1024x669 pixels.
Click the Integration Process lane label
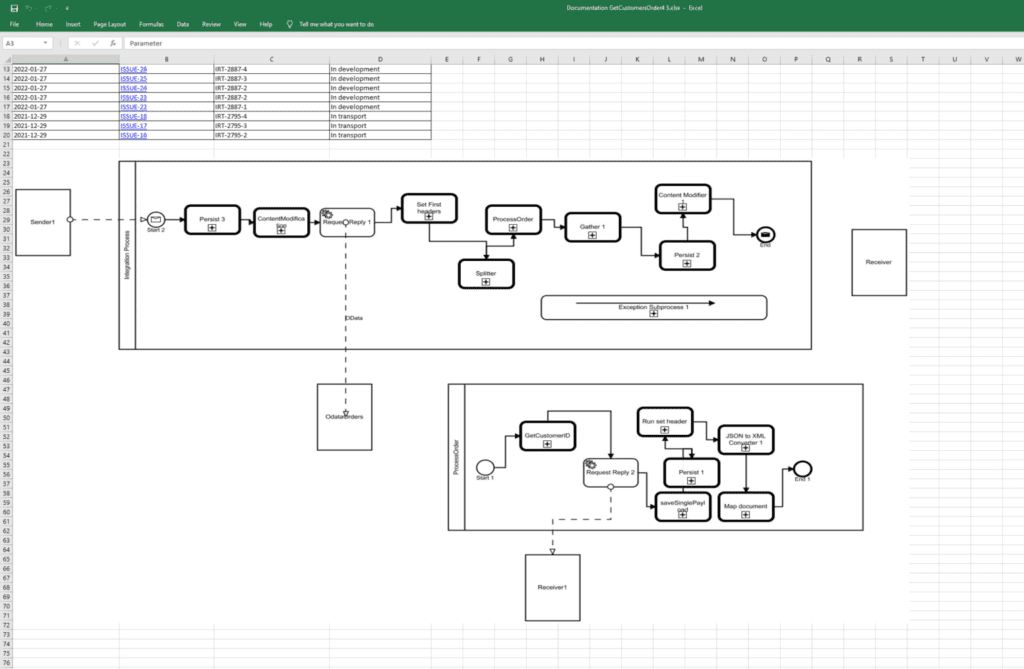tap(127, 255)
